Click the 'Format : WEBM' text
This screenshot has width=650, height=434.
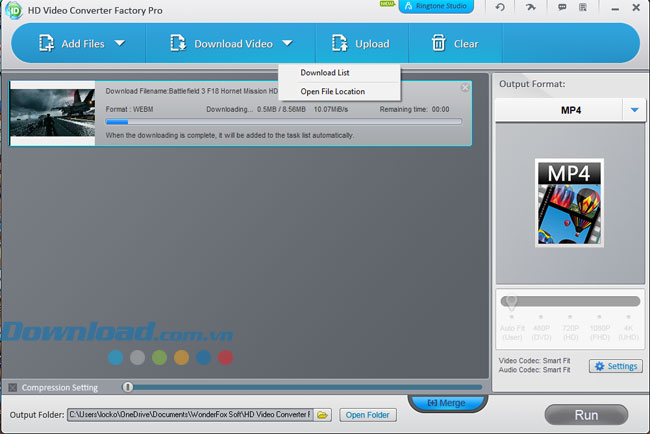(129, 109)
